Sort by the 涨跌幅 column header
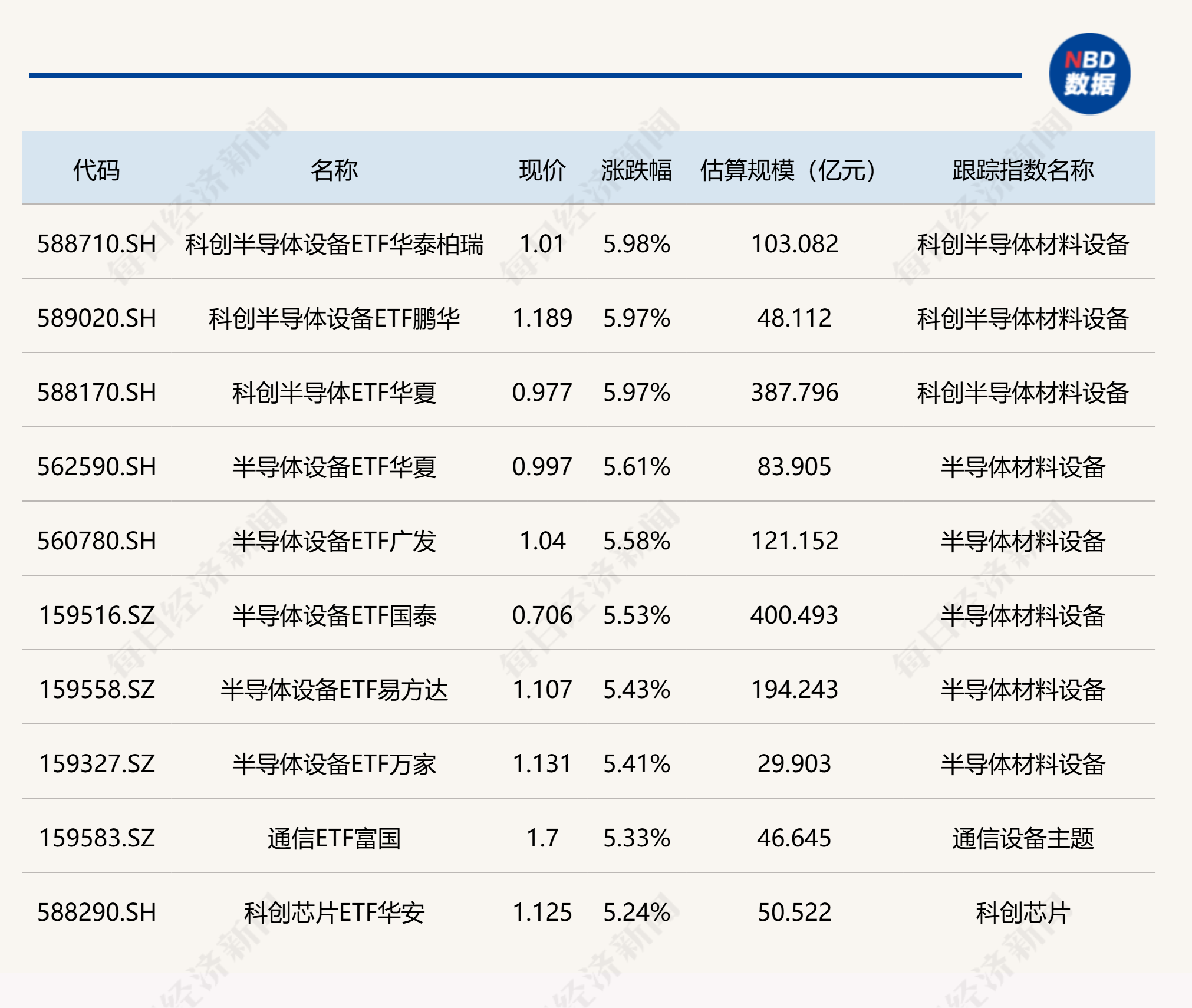Screen dimensions: 1192x1008 coord(637,170)
